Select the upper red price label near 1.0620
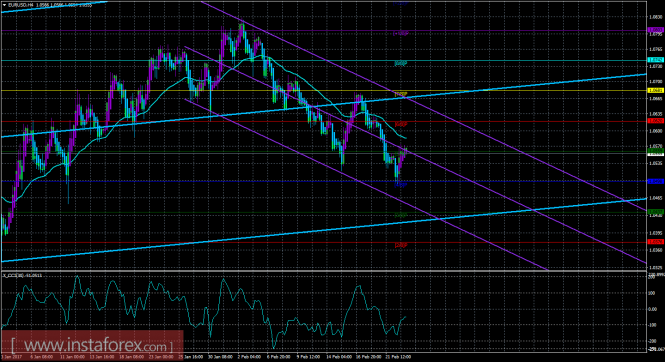The image size is (665, 362). (x=656, y=121)
